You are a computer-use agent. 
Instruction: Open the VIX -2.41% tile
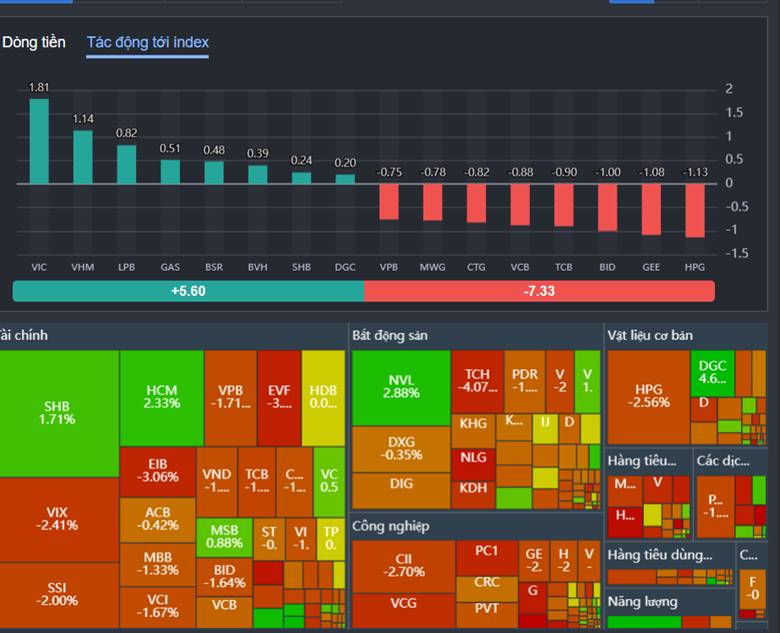point(59,520)
